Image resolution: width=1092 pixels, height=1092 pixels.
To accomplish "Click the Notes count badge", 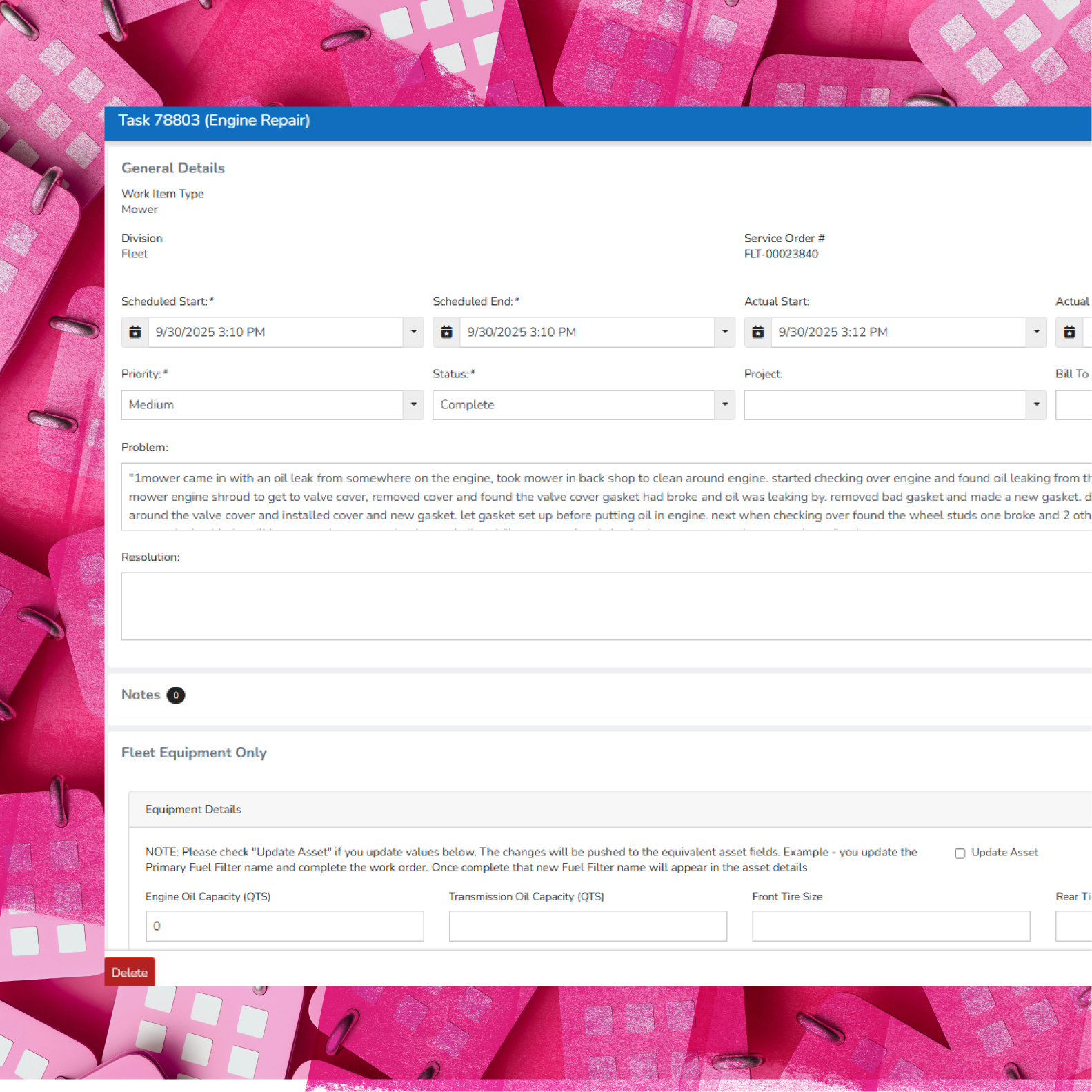I will point(176,695).
